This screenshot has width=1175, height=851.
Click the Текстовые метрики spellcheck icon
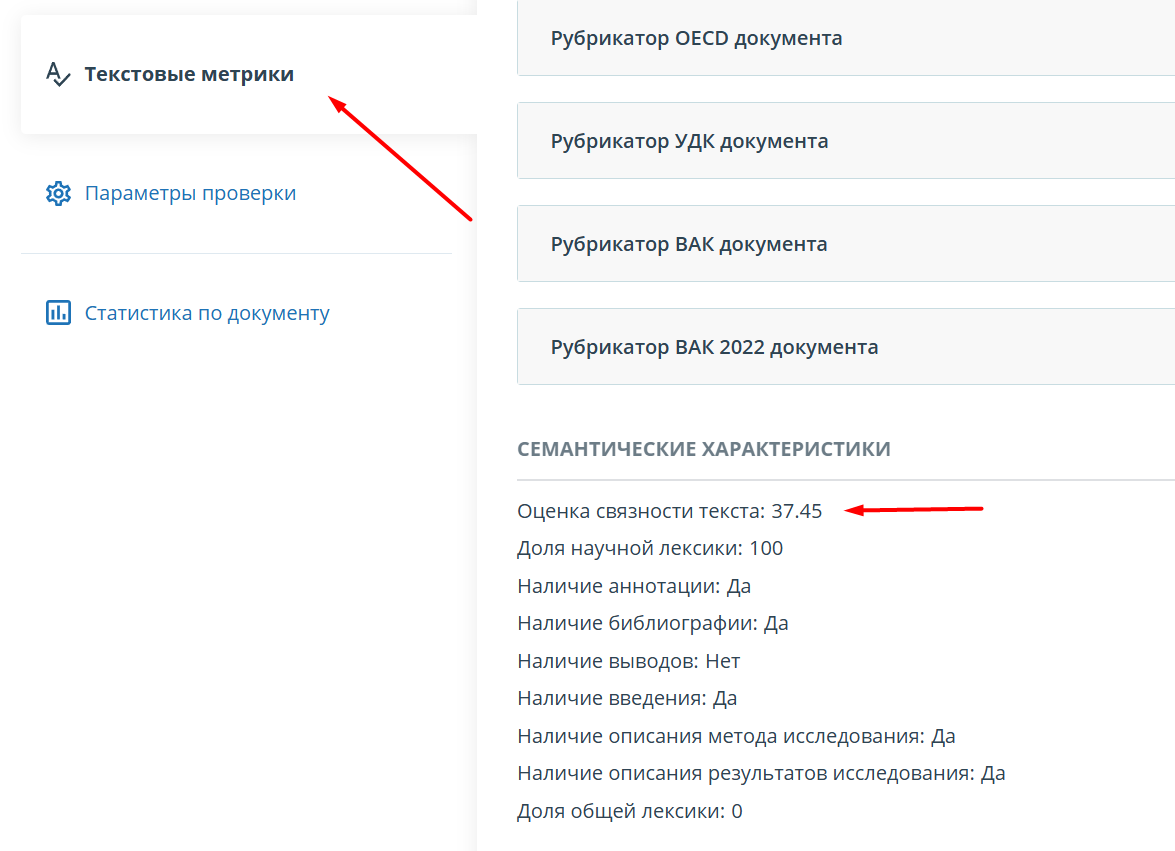point(58,74)
